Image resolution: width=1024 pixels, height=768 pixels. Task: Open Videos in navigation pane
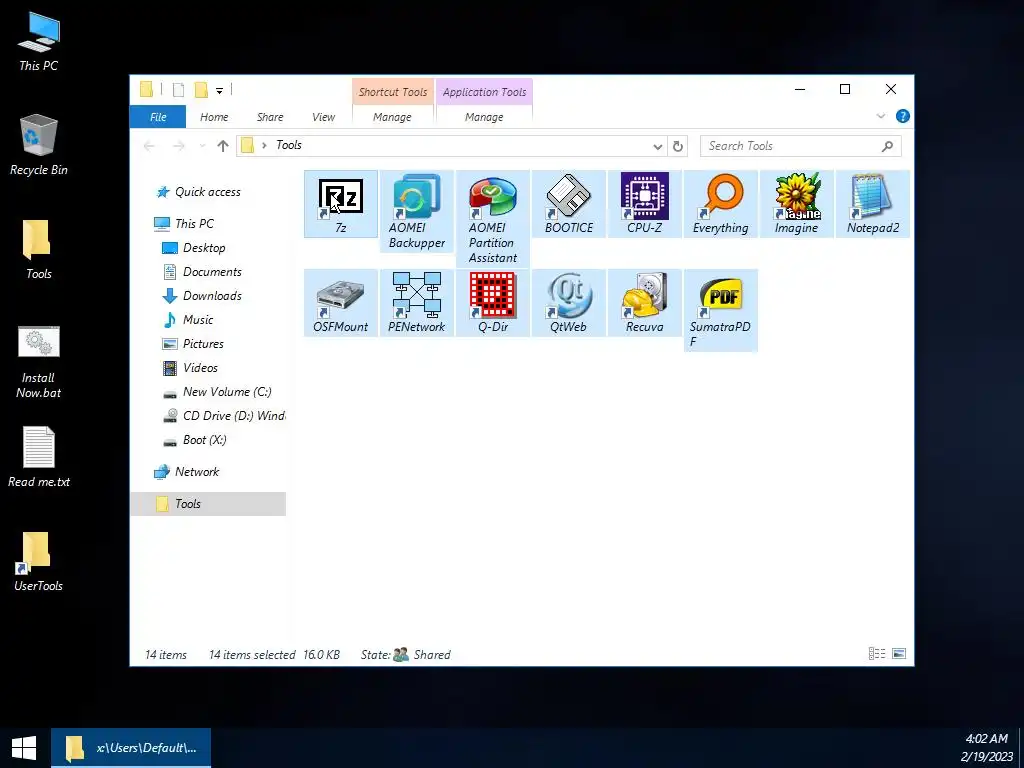(200, 368)
